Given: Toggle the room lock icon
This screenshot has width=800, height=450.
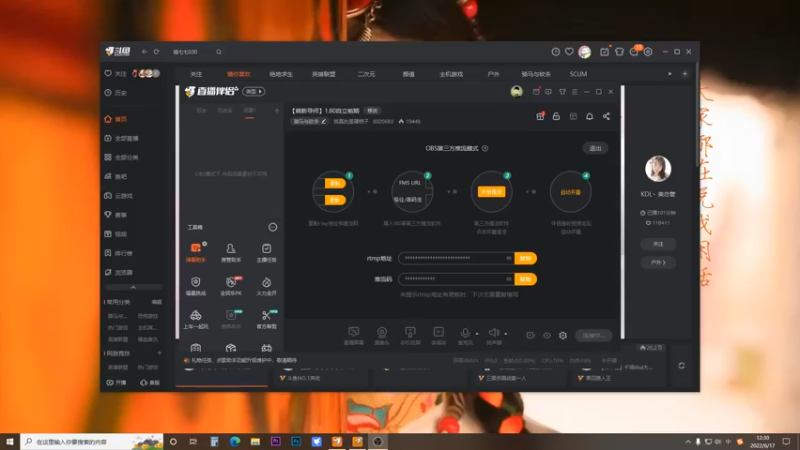Looking at the screenshot, I should [556, 116].
